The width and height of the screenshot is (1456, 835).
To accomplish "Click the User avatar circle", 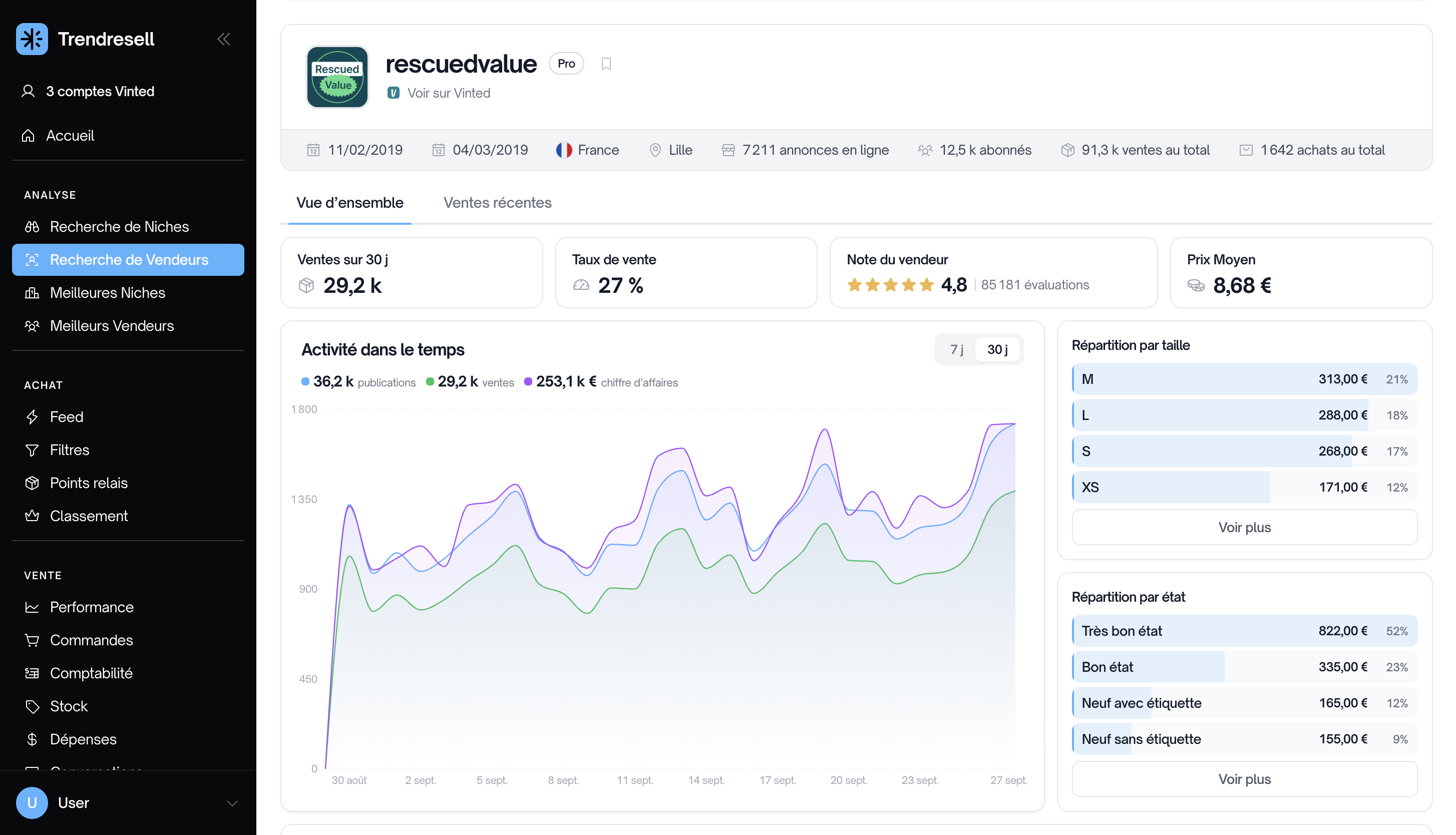I will (x=32, y=803).
